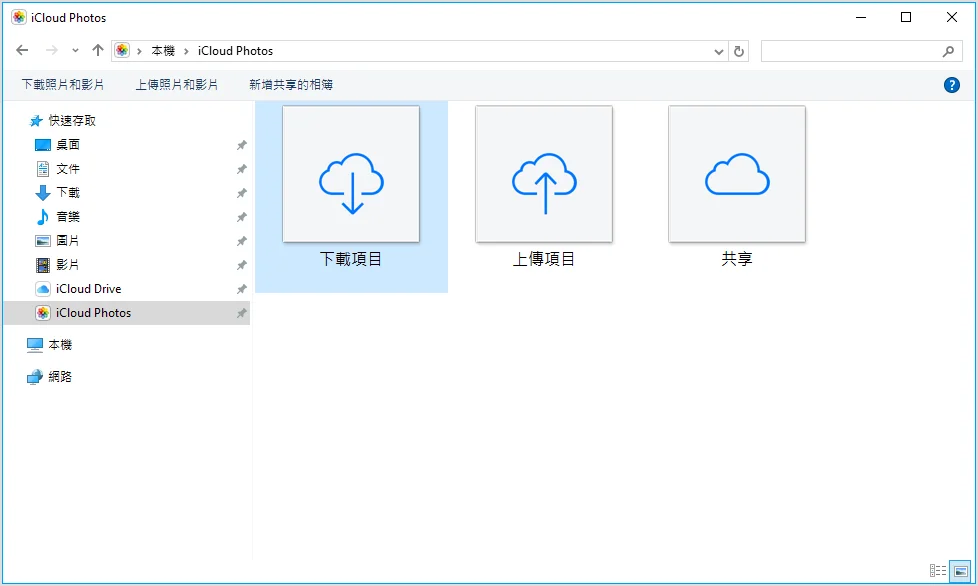Click the pin icon beside 影片
Image resolution: width=978 pixels, height=586 pixels.
241,265
